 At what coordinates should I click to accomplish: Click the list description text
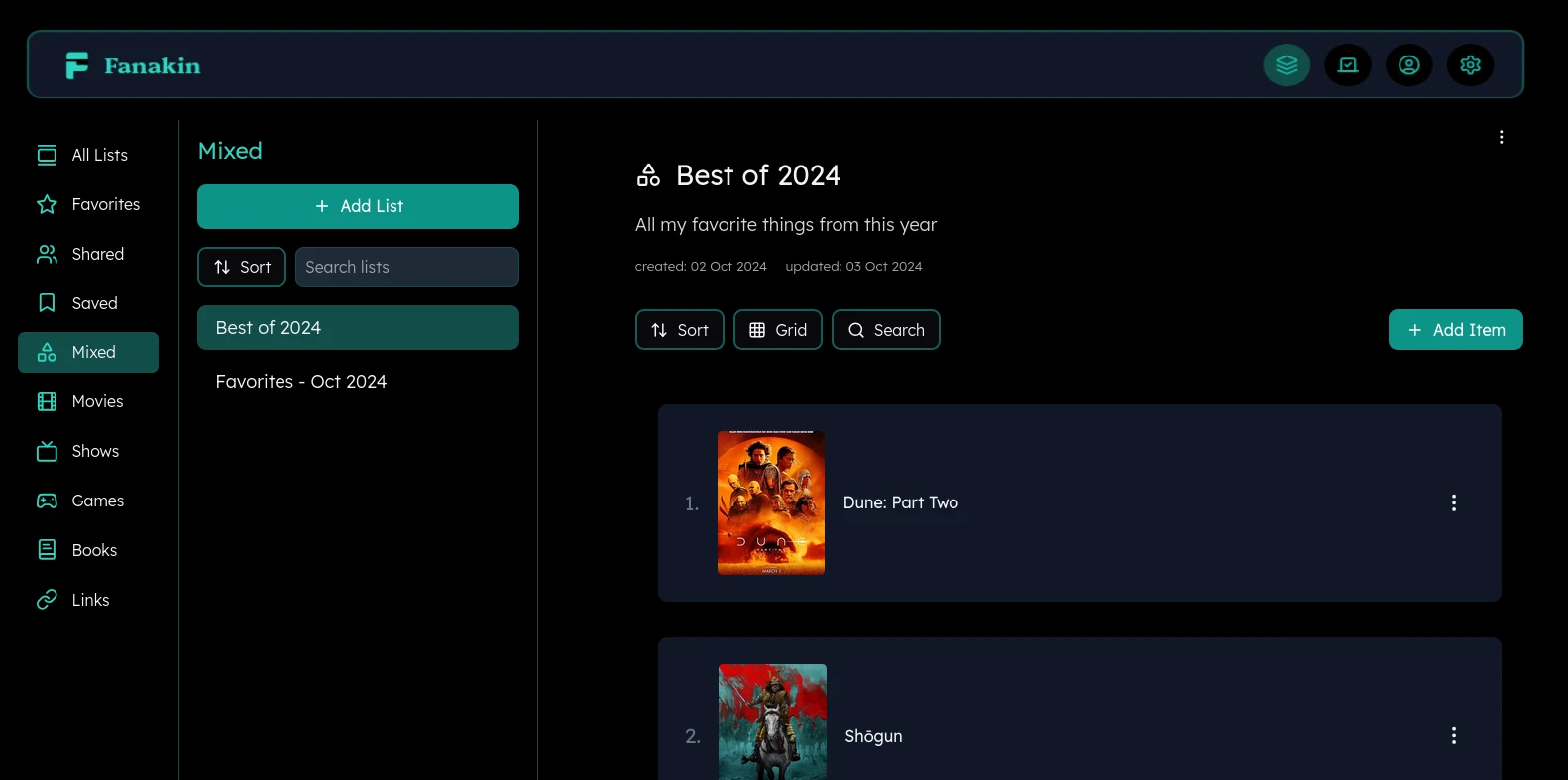786,225
